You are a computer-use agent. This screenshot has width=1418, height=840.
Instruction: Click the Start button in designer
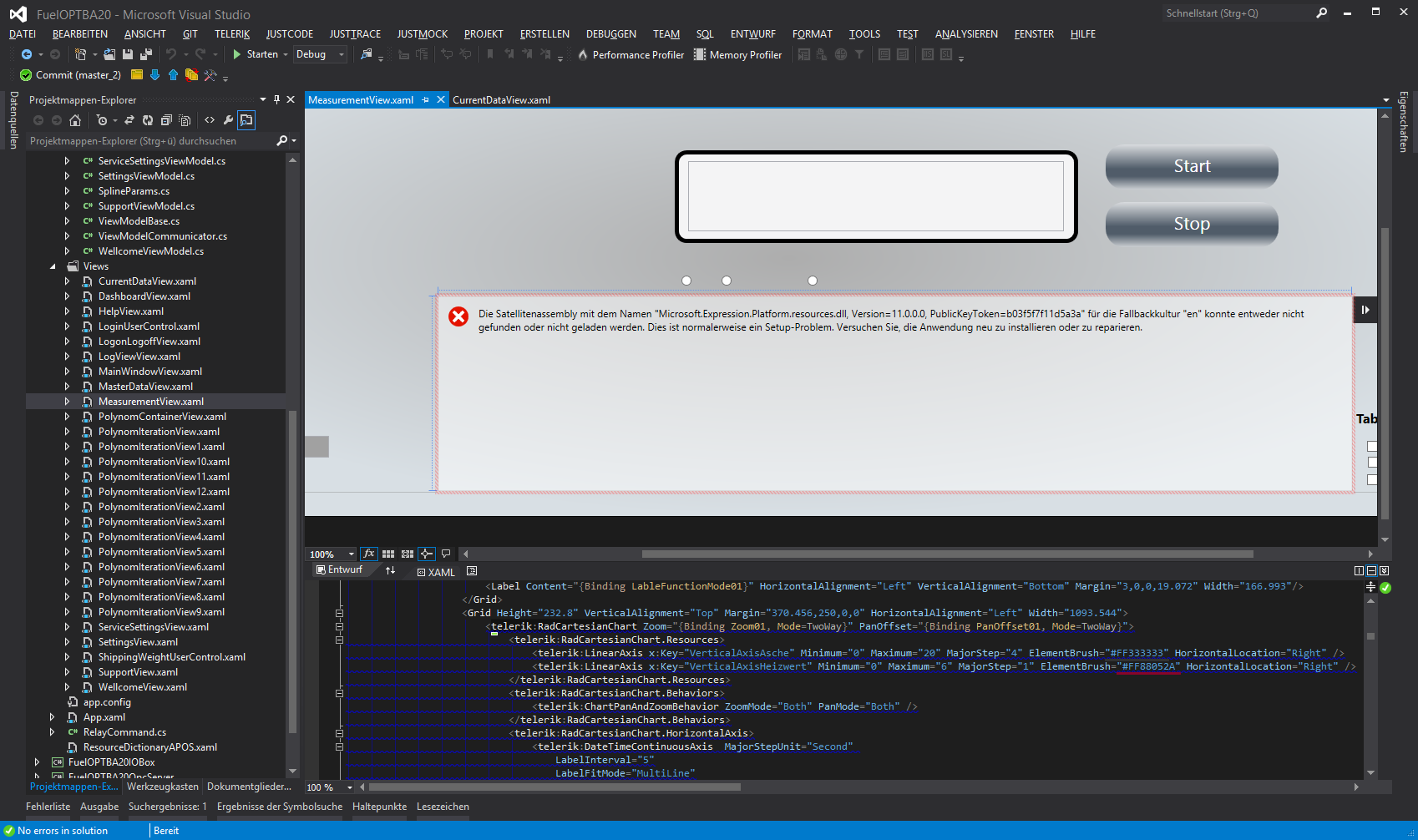click(1192, 166)
